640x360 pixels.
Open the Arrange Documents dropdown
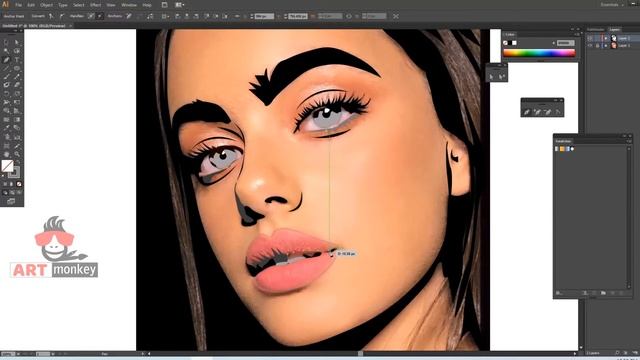[x=179, y=5]
